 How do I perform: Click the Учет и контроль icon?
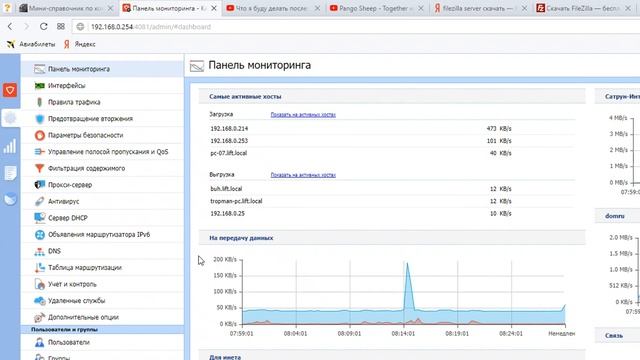[x=40, y=284]
